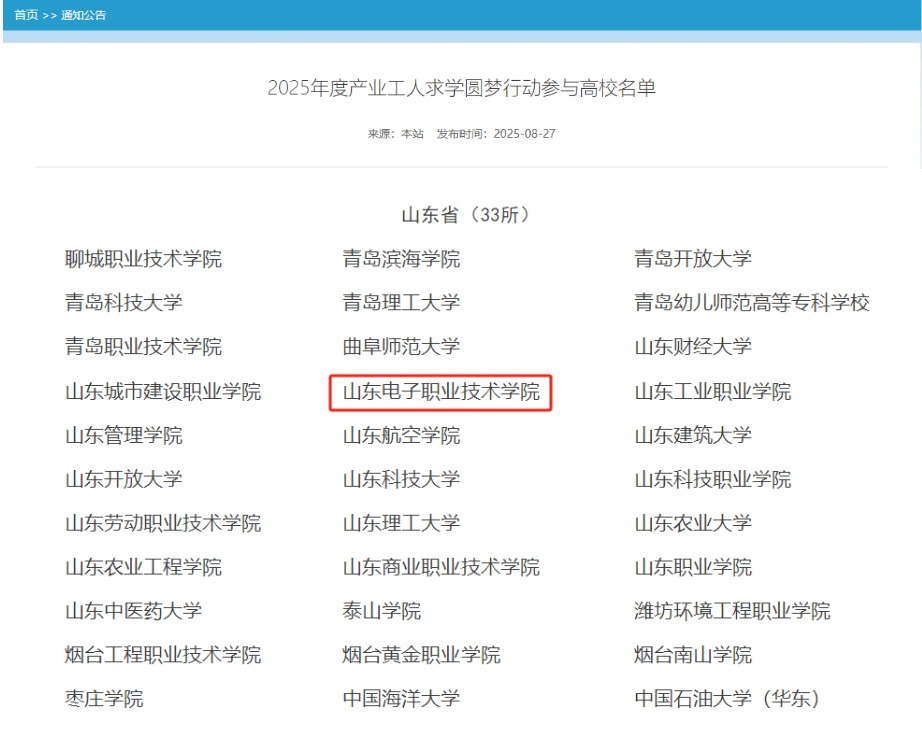The height and width of the screenshot is (743, 922).
Task: Open the 通知公告 breadcrumb link
Action: pos(83,15)
